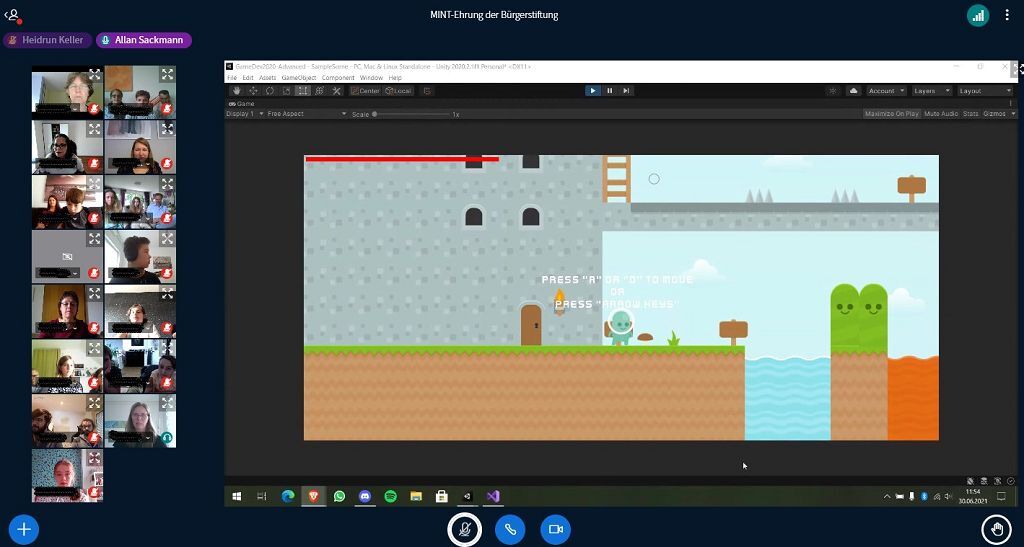Toggle the webcam sharing button
1024x547 pixels.
point(555,529)
